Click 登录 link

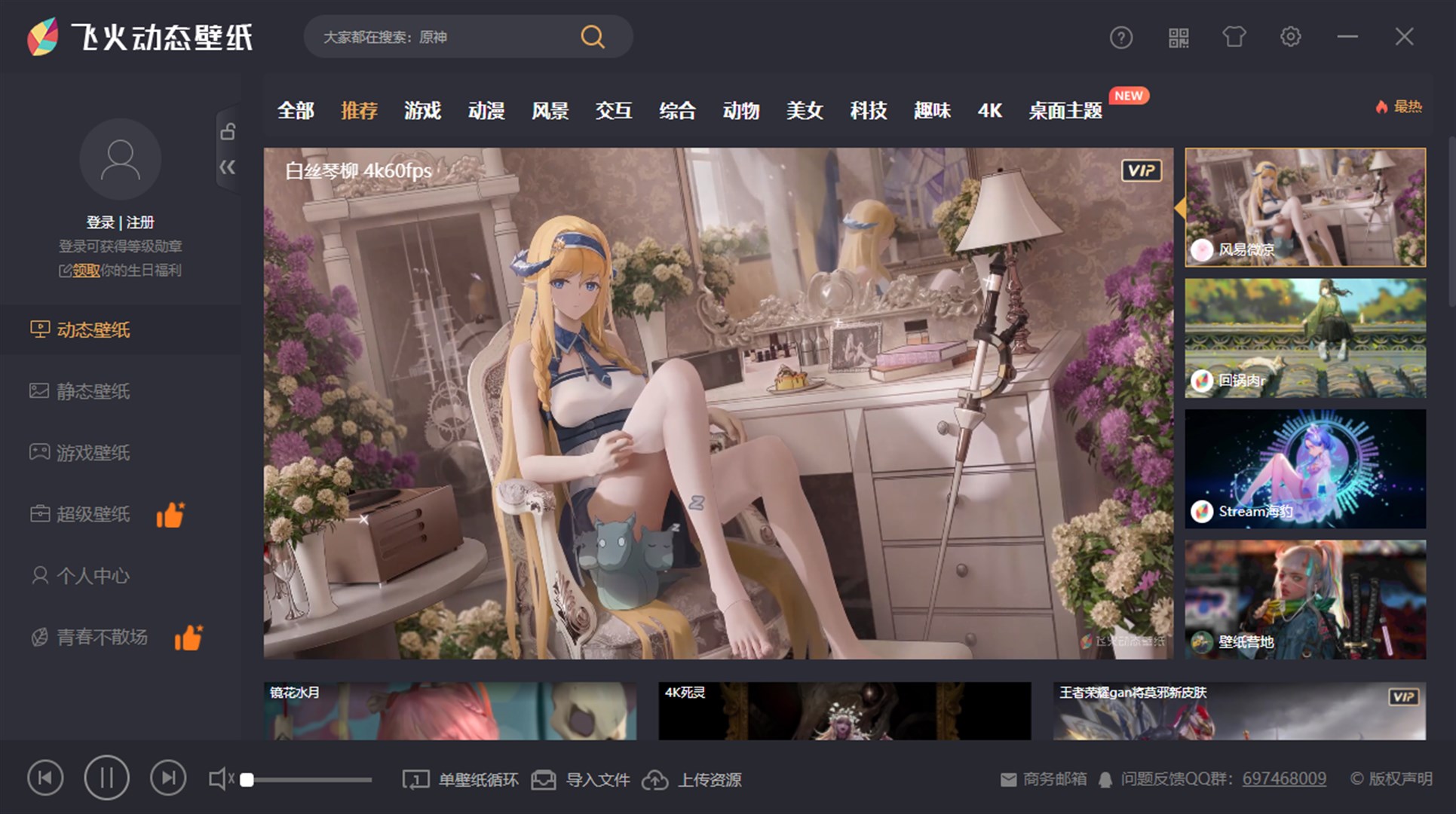[x=100, y=222]
